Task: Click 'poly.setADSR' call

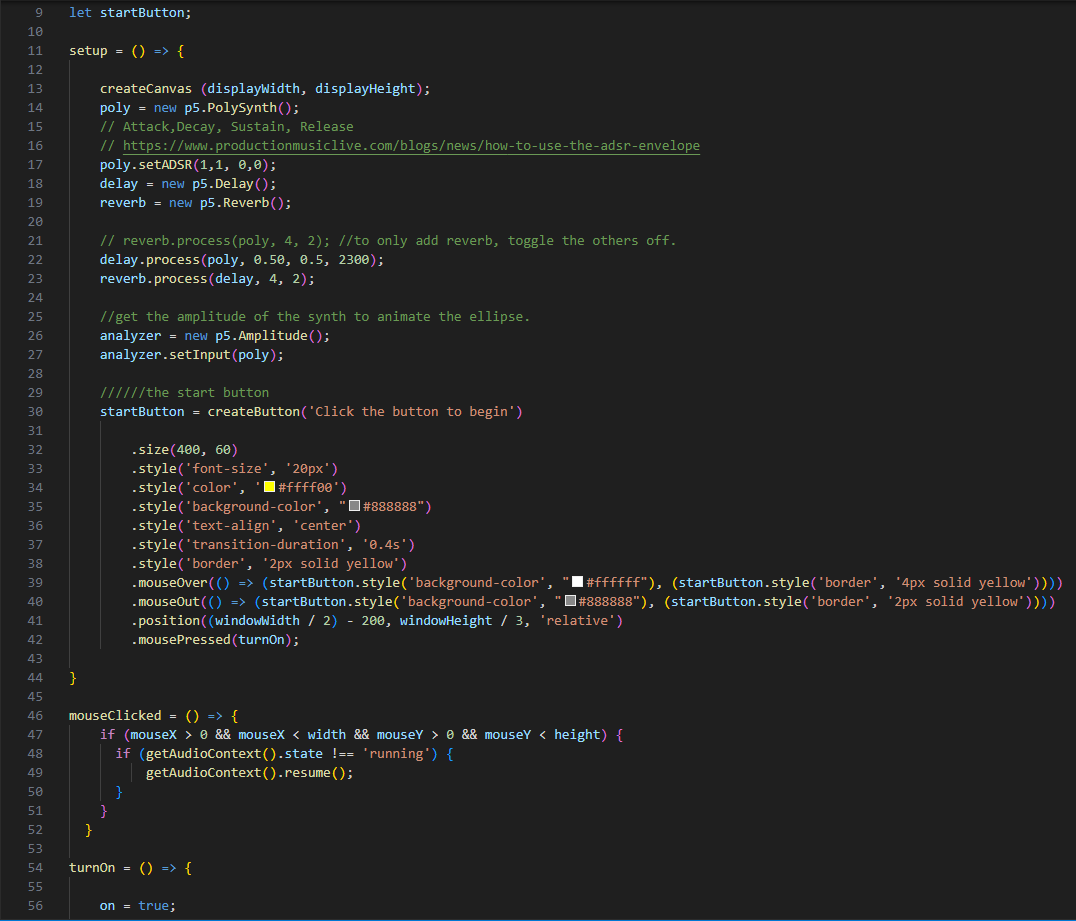Action: [x=145, y=165]
